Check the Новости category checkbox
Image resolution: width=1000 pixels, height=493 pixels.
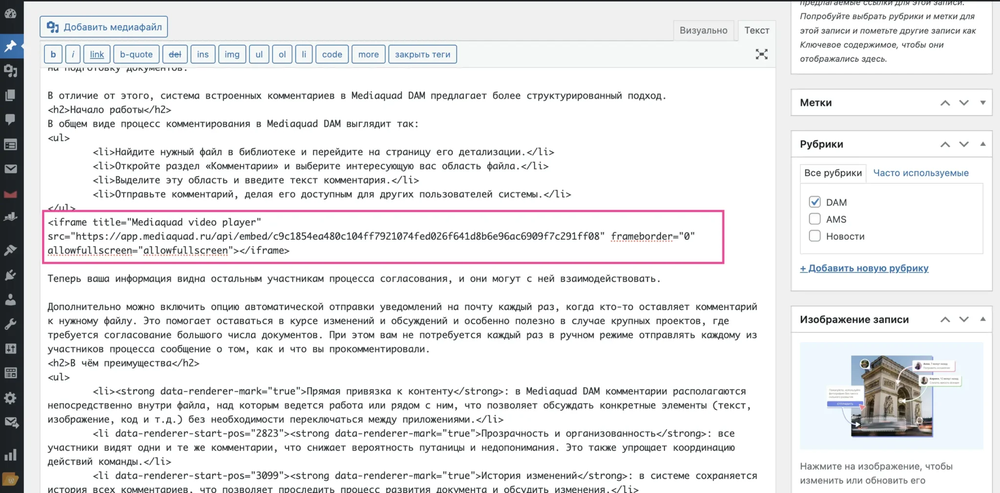click(815, 236)
